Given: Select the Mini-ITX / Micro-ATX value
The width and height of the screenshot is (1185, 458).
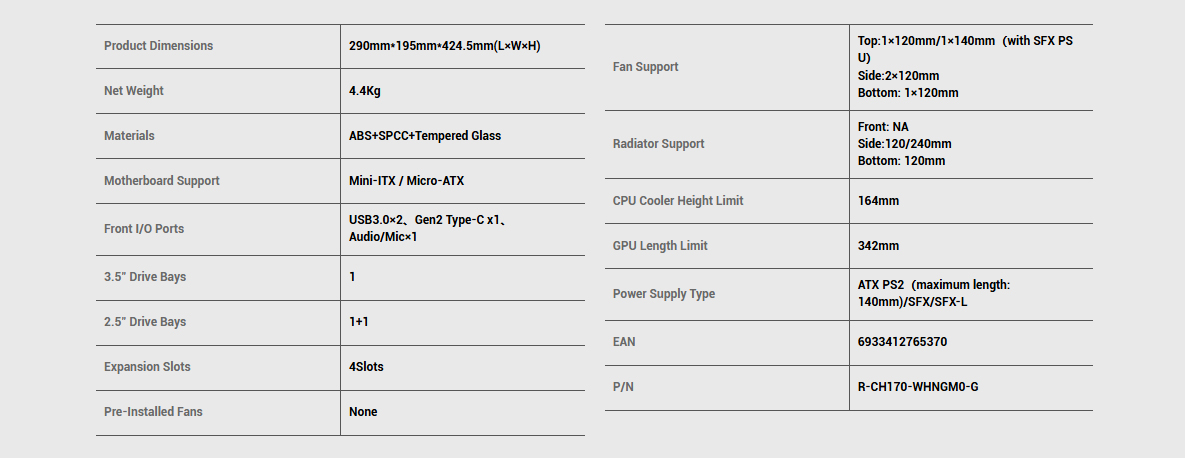Looking at the screenshot, I should (407, 181).
